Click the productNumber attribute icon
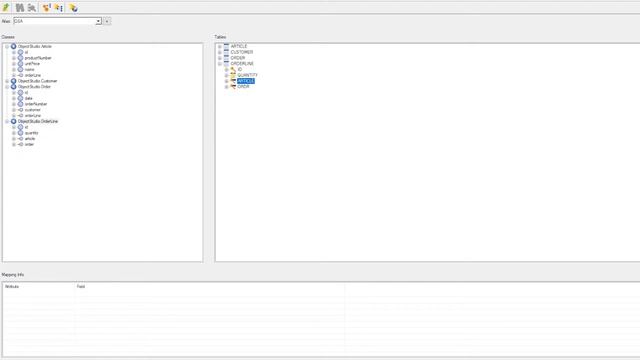Screen dimensions: 640x360 click(x=20, y=58)
